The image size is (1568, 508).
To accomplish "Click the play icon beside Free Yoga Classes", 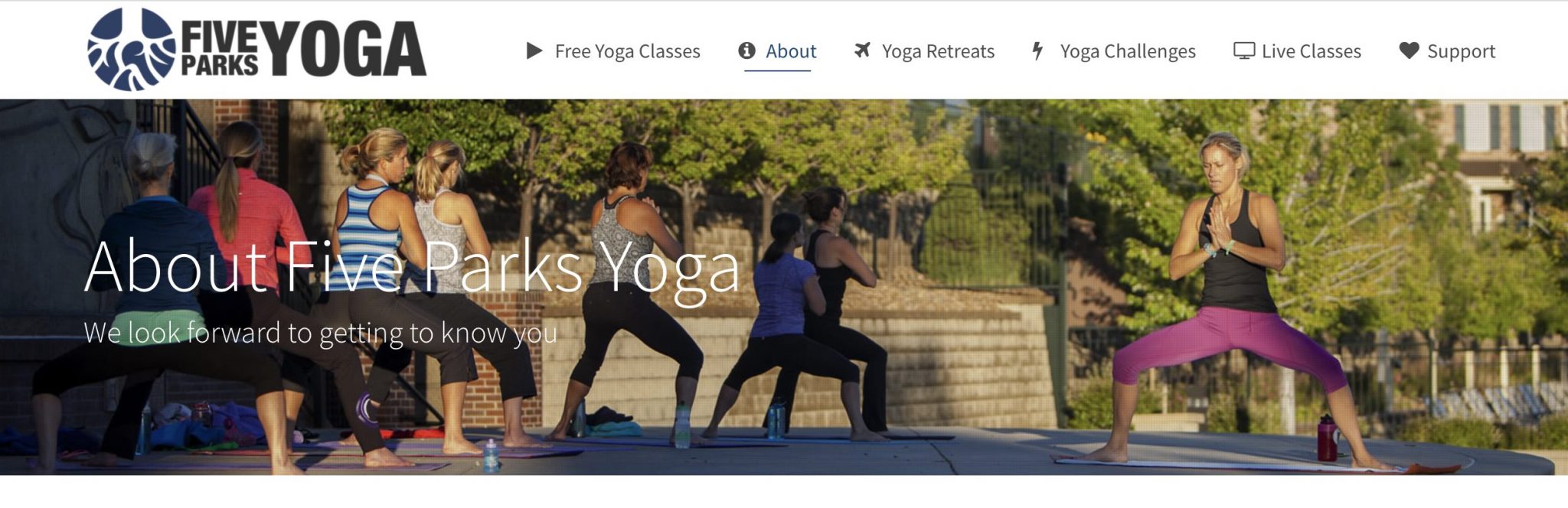I will (x=534, y=51).
